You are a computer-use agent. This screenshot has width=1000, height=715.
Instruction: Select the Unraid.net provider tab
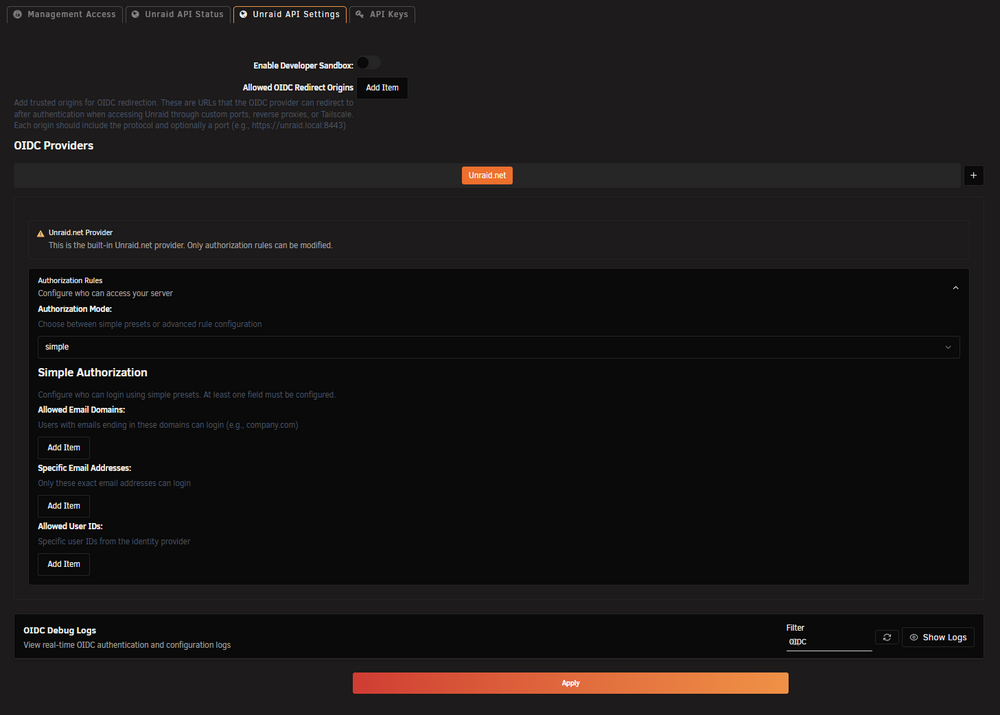[x=487, y=175]
